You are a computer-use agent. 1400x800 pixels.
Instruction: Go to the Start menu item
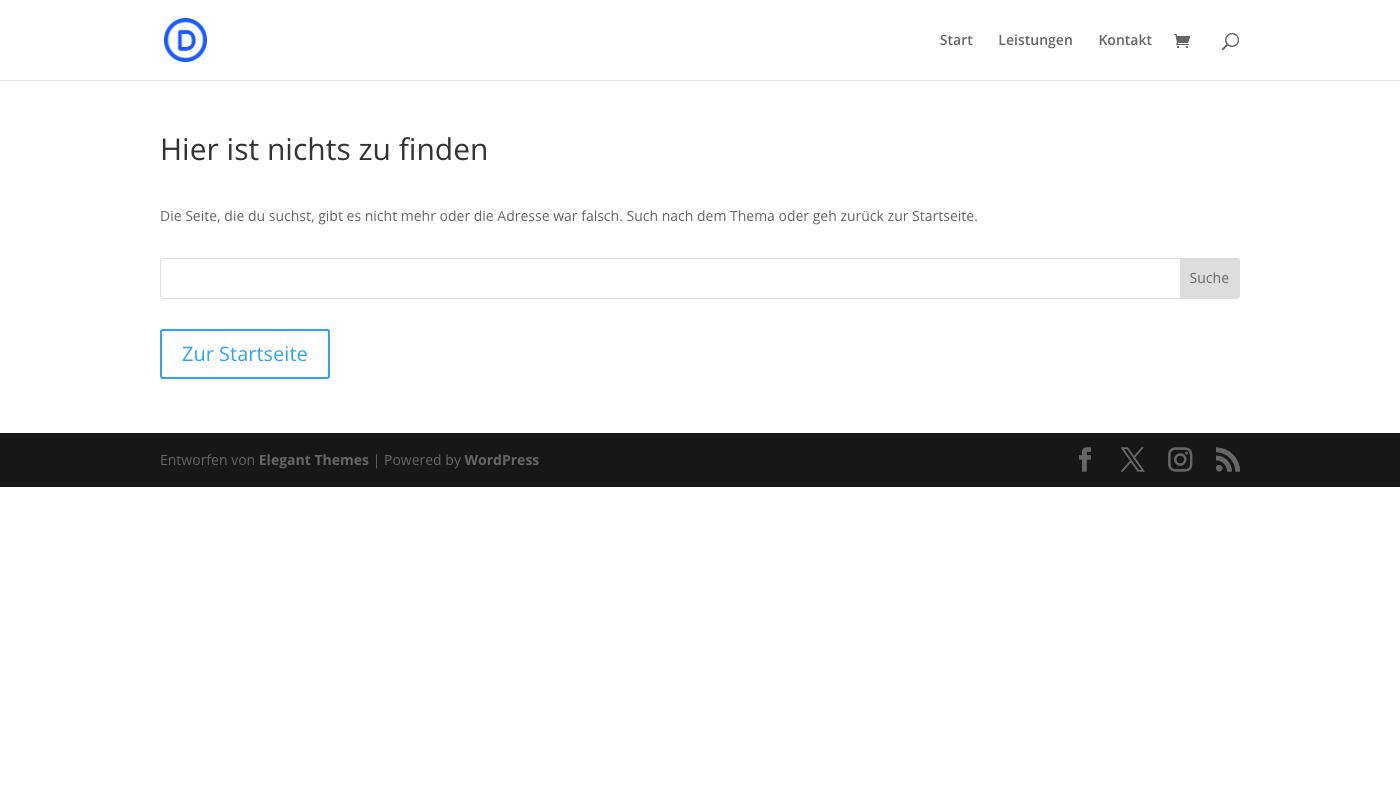tap(956, 40)
